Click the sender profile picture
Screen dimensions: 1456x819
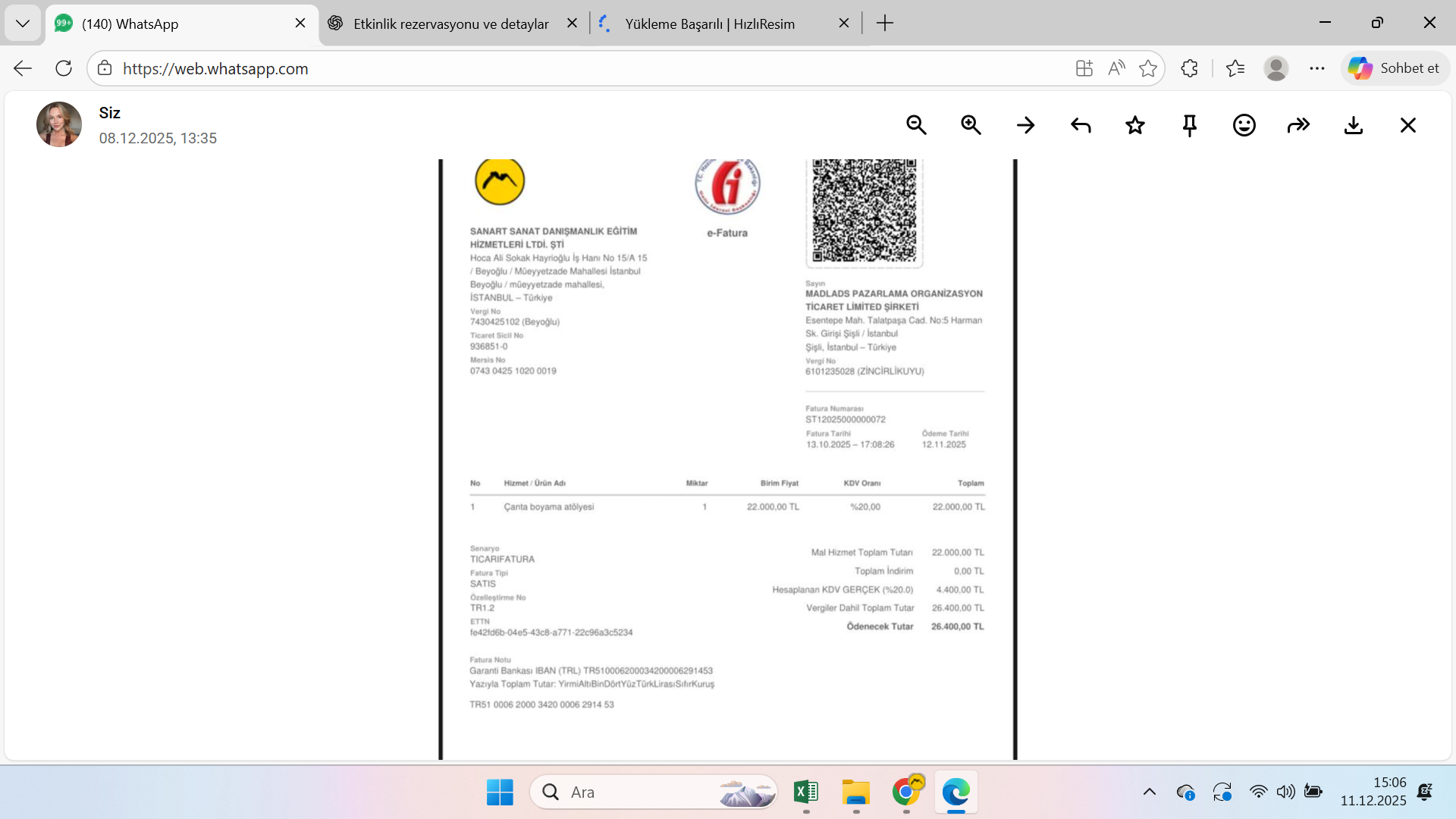click(x=59, y=124)
